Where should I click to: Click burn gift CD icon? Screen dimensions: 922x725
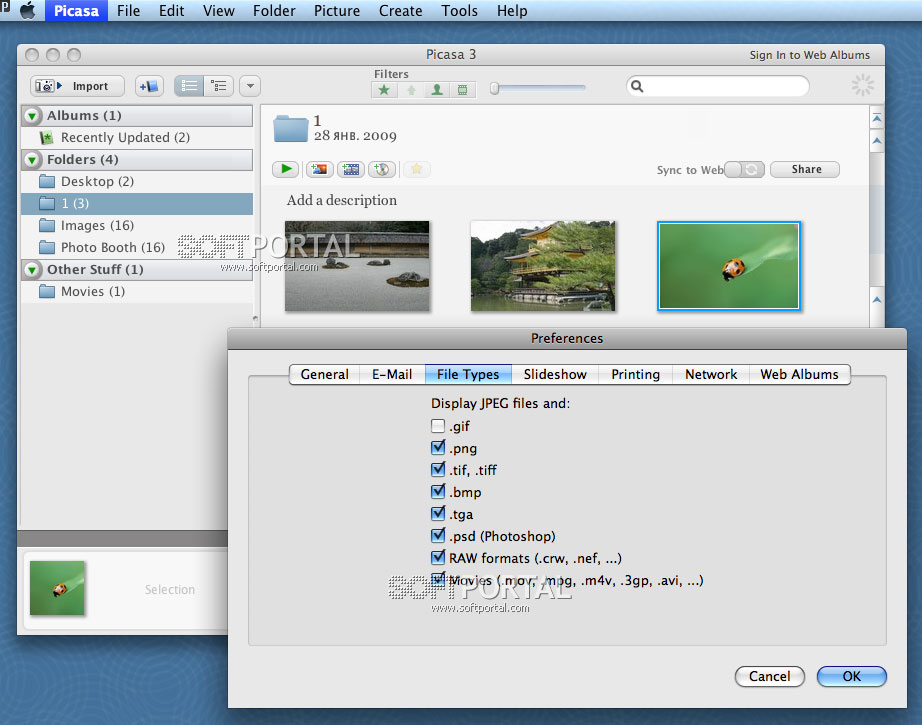tap(382, 169)
